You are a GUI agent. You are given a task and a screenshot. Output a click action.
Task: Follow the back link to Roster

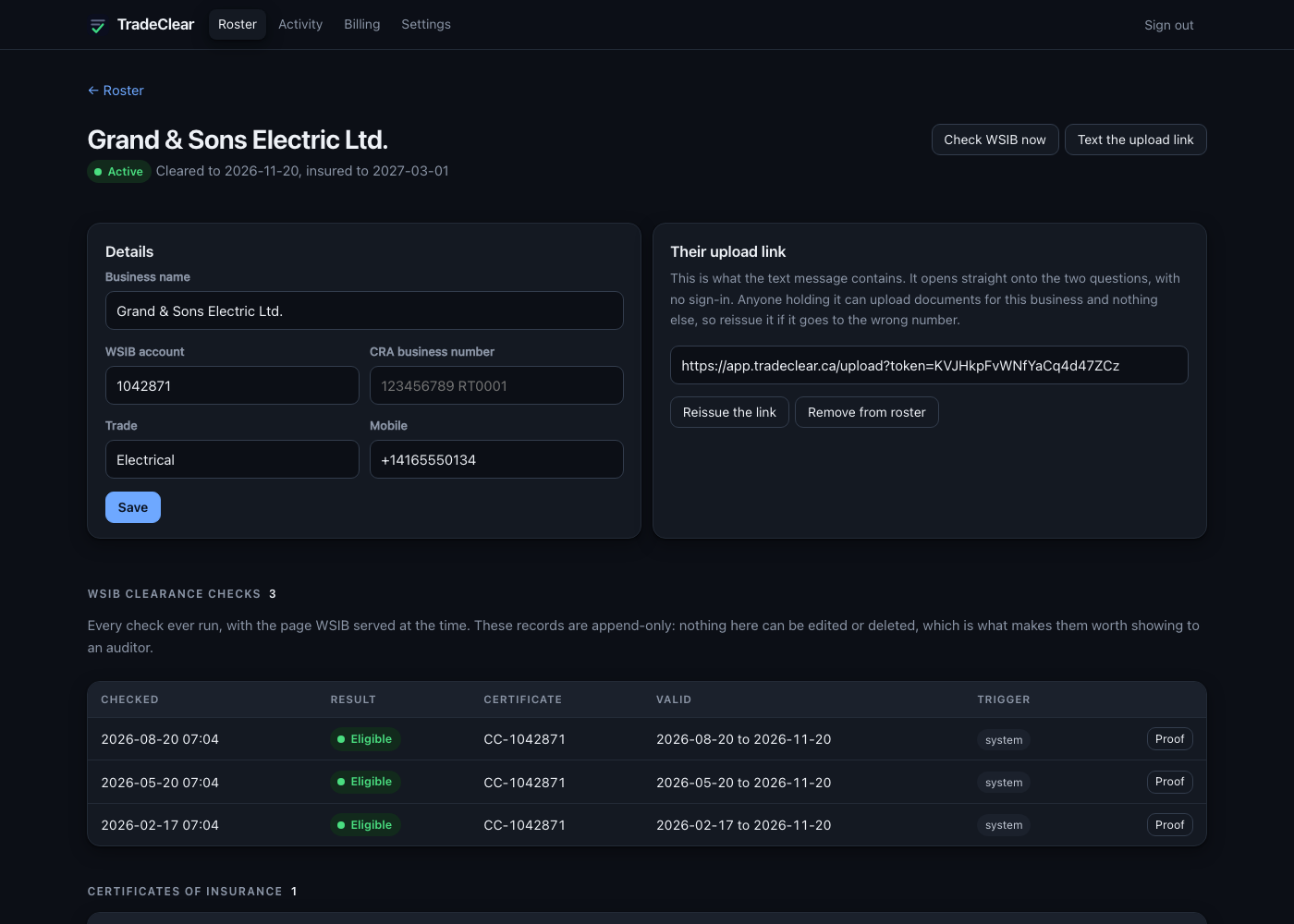116,91
